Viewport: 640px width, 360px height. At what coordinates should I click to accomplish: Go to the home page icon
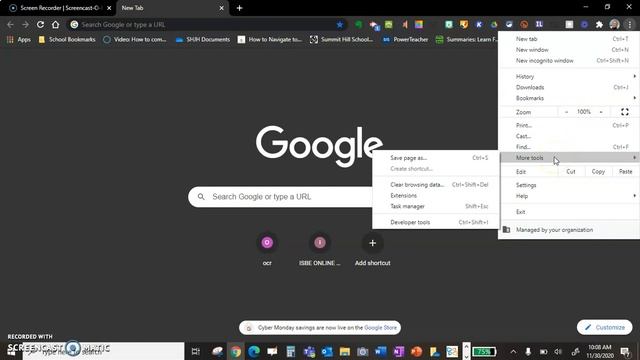(56, 24)
